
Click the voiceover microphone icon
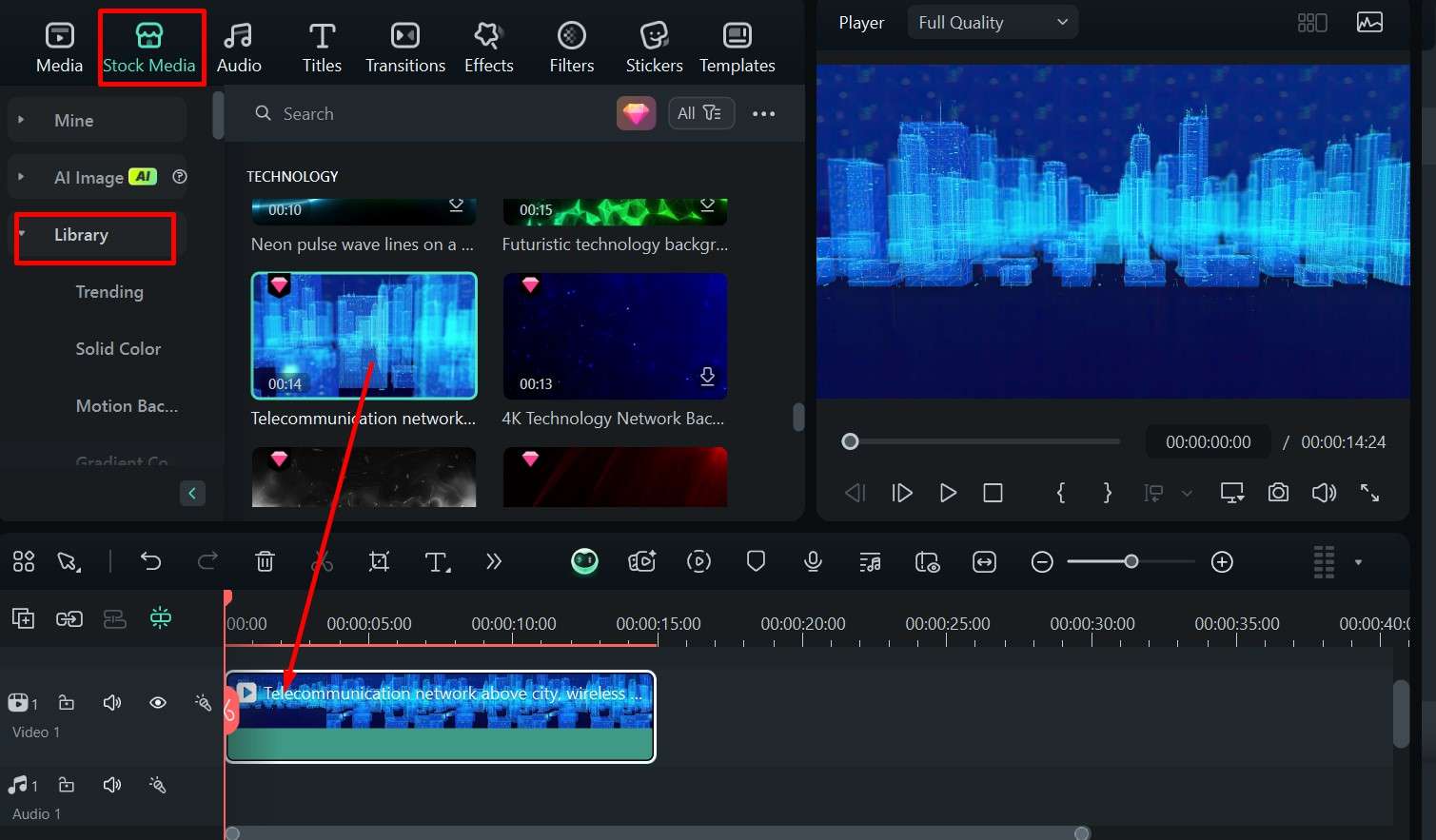click(813, 562)
